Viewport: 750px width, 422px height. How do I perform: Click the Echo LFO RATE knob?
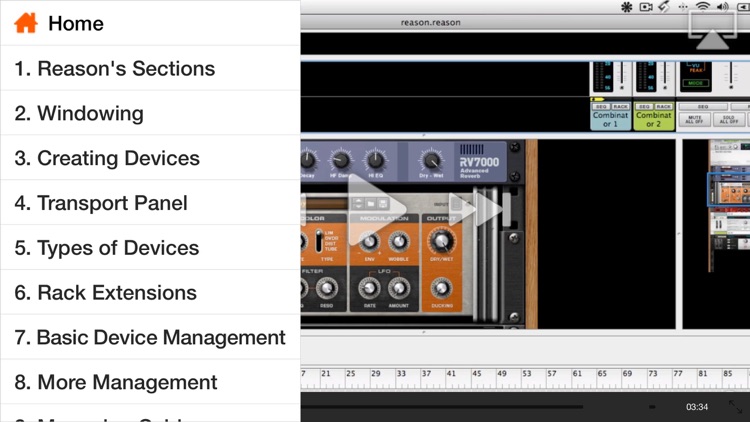(369, 289)
